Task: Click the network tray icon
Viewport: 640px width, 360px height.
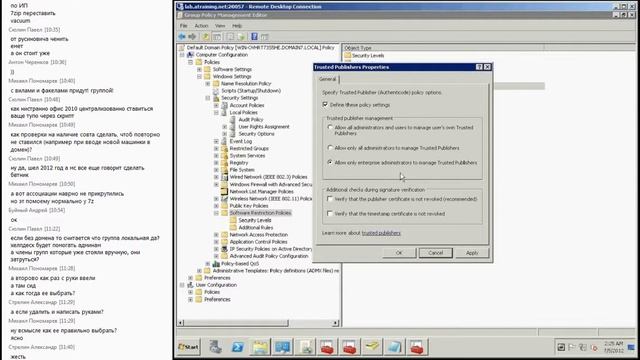Action: pos(583,347)
